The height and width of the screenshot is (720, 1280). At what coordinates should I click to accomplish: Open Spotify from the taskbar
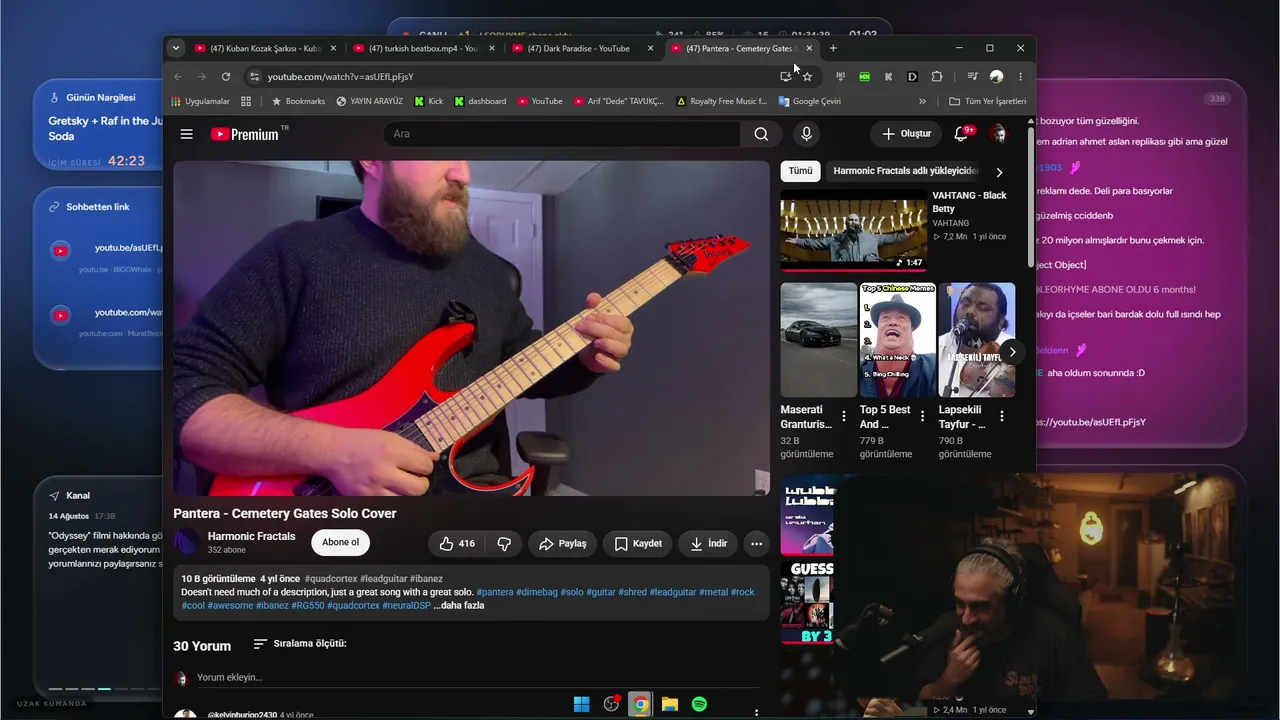[x=699, y=704]
